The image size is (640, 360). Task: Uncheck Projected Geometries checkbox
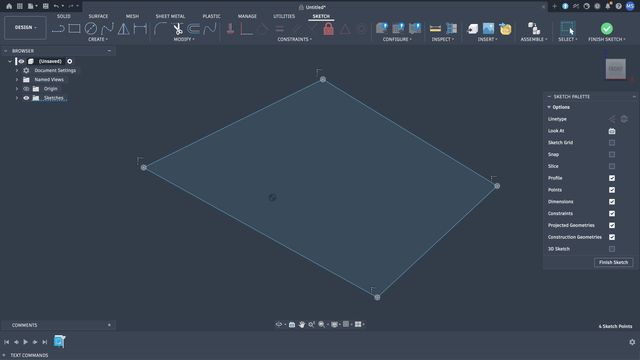[612, 225]
